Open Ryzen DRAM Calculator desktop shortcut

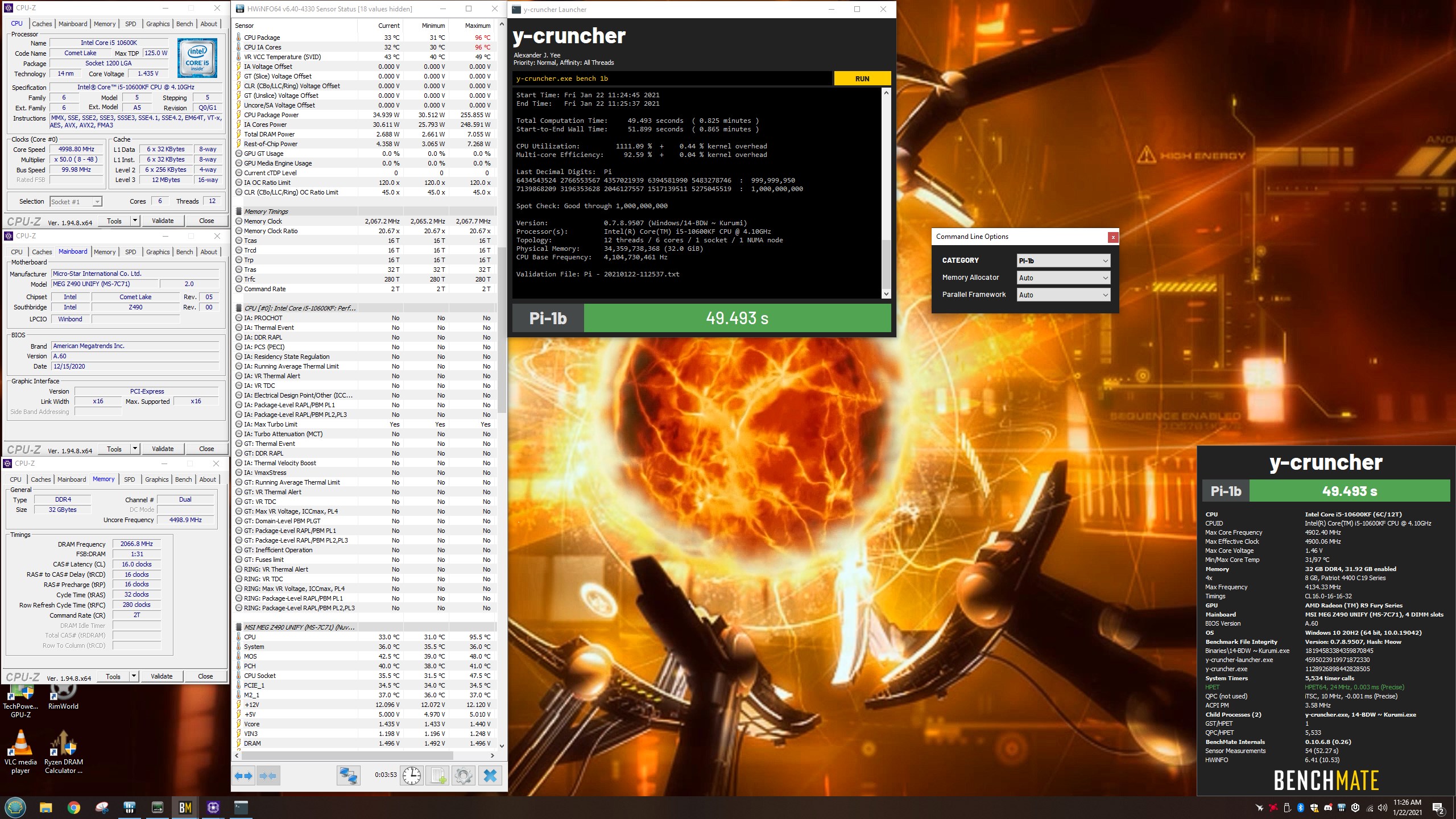pos(64,751)
